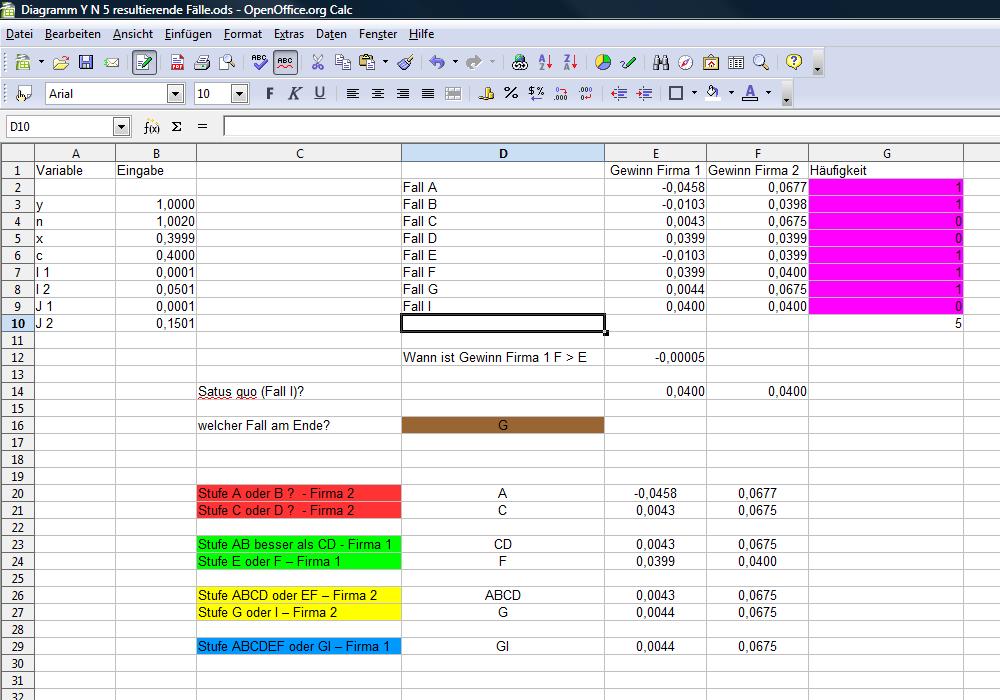The width and height of the screenshot is (1000, 700).
Task: Toggle AutoSpellcheck with red wavy underline
Action: 285,62
